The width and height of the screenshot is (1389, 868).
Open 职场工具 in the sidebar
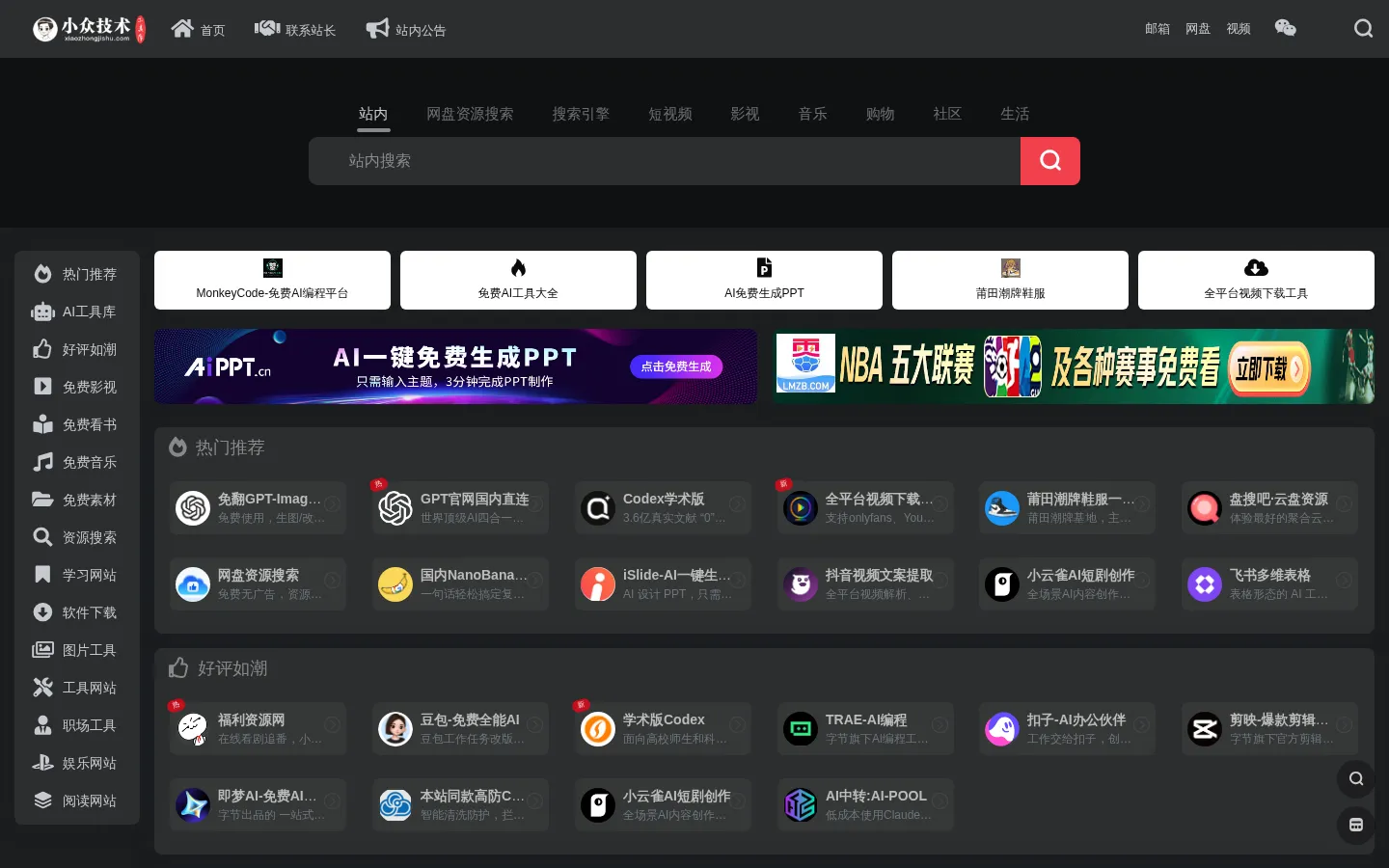[x=77, y=725]
